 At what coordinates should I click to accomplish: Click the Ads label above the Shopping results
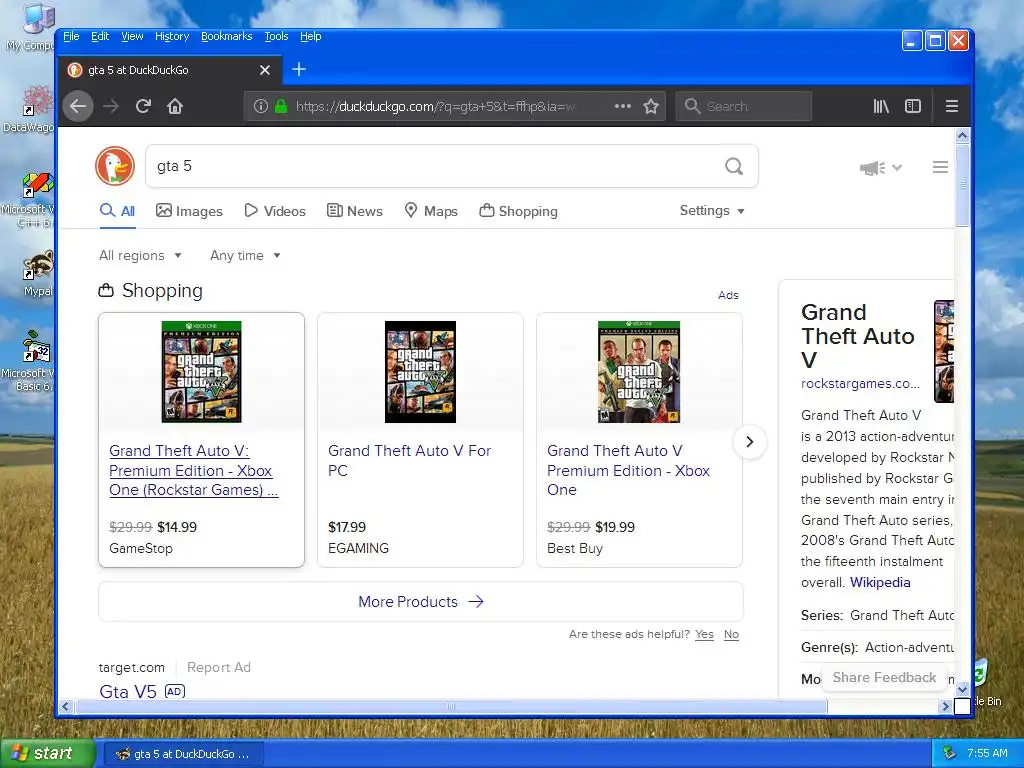pyautogui.click(x=728, y=295)
